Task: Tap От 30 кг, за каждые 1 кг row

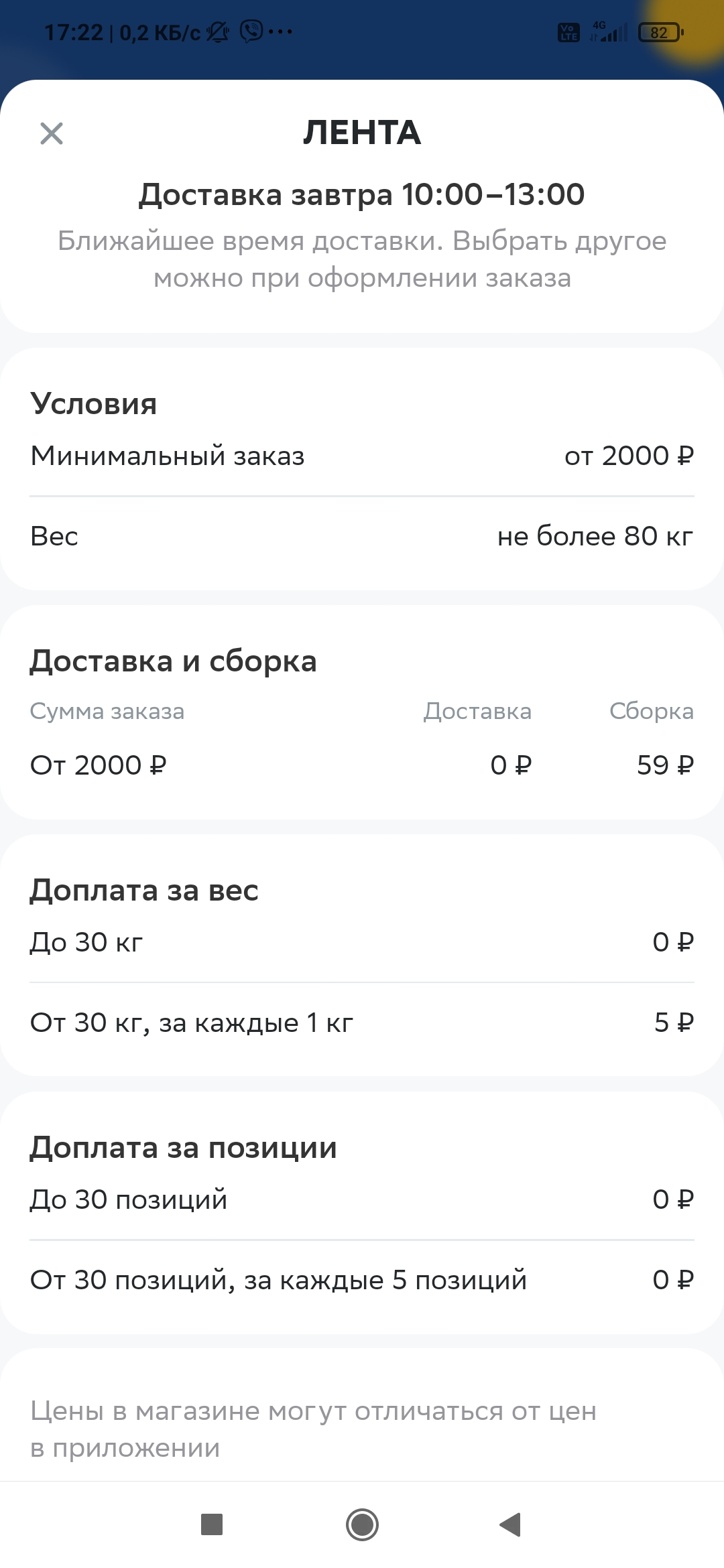Action: pos(362,1023)
